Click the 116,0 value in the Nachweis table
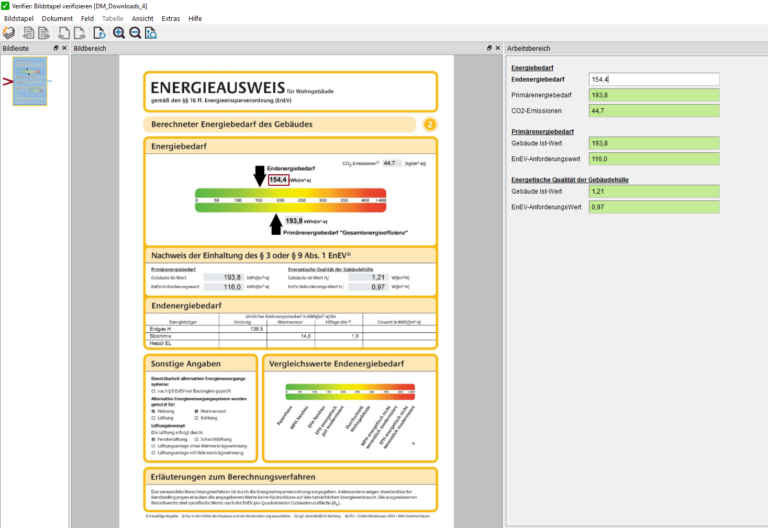This screenshot has width=768, height=528. click(232, 287)
